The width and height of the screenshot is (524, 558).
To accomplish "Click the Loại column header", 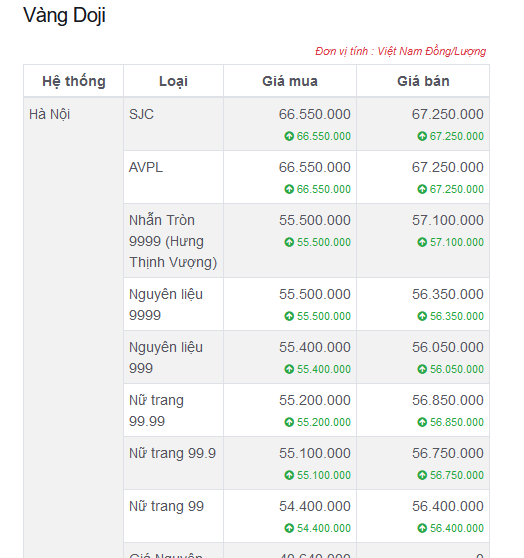I will 173,81.
